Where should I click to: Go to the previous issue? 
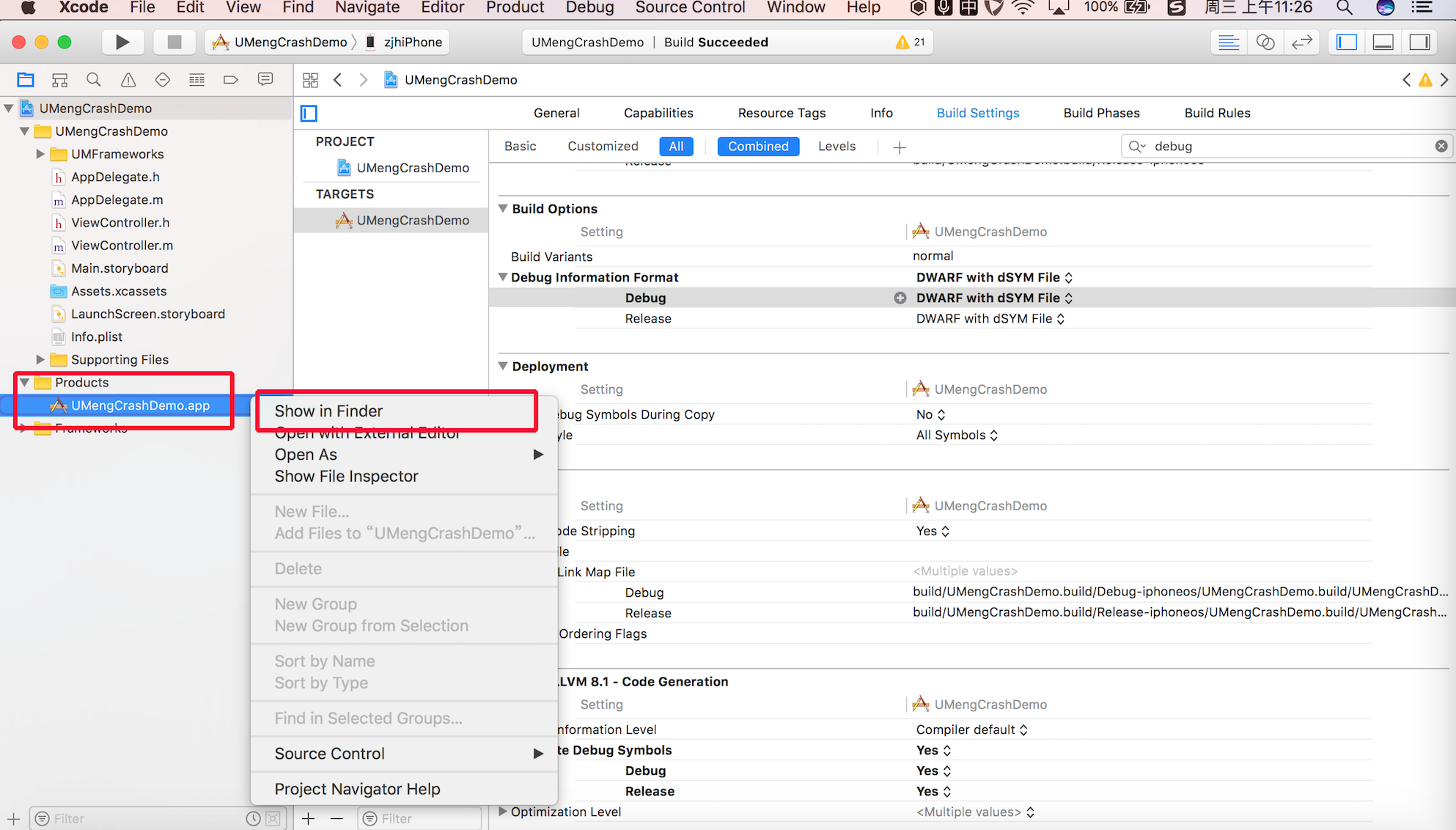[1406, 80]
